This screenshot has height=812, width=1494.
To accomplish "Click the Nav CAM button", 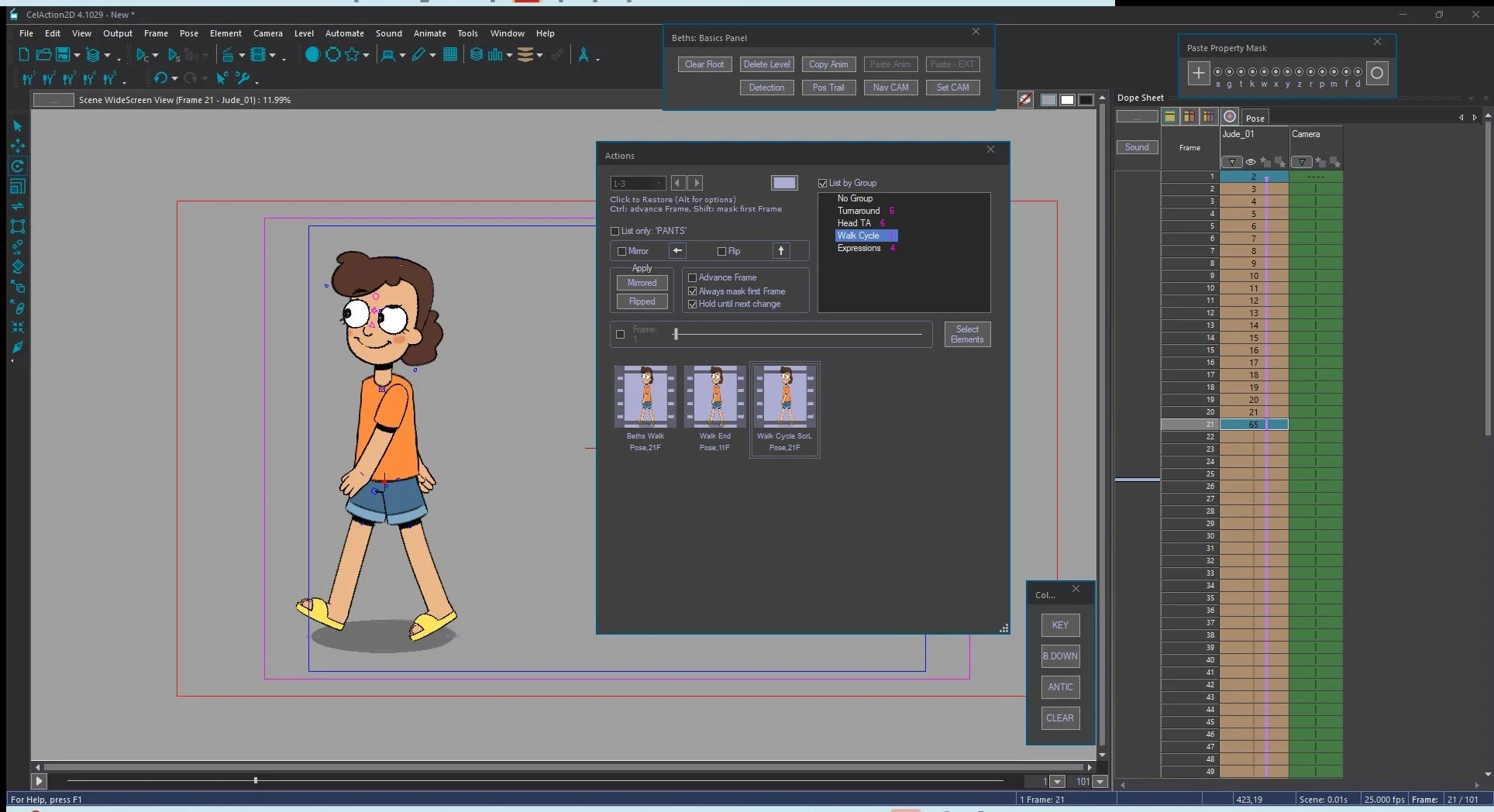I will pos(890,88).
